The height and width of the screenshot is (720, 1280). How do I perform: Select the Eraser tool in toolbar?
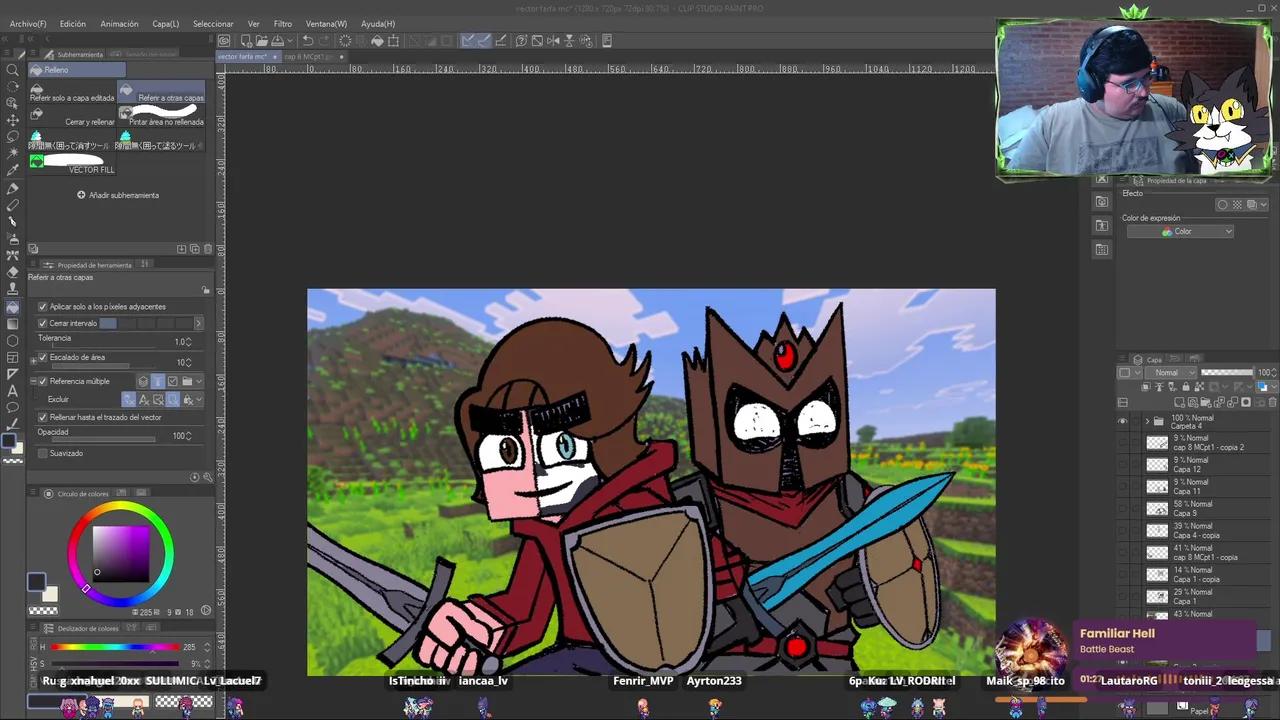13,272
